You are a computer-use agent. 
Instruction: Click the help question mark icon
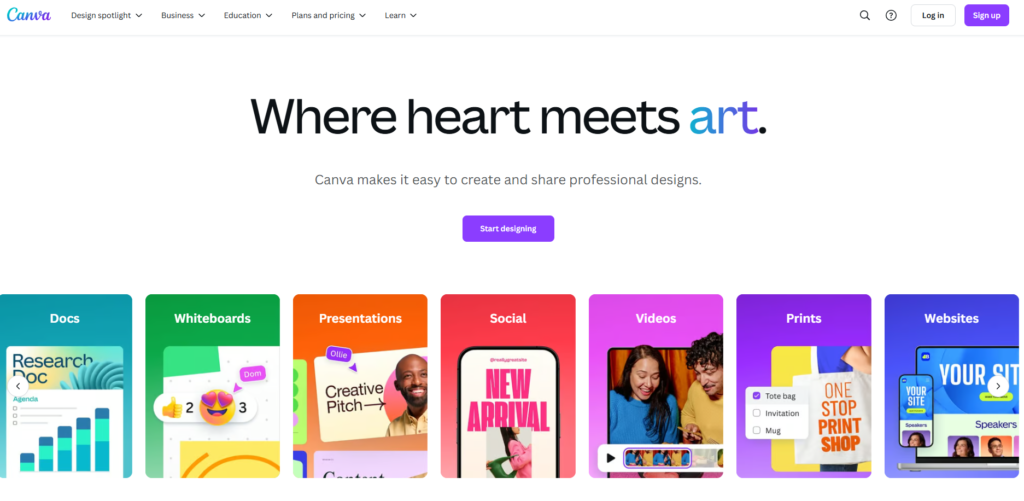coord(891,15)
